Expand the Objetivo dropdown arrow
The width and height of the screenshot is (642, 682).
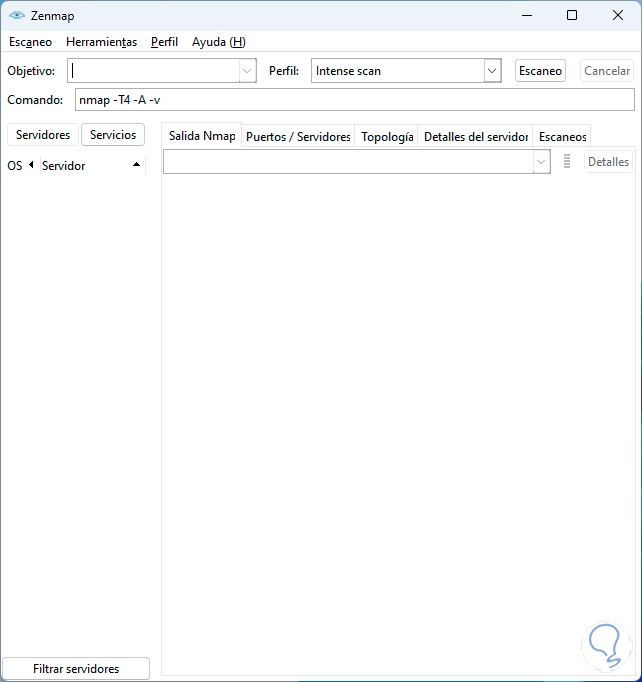(247, 70)
